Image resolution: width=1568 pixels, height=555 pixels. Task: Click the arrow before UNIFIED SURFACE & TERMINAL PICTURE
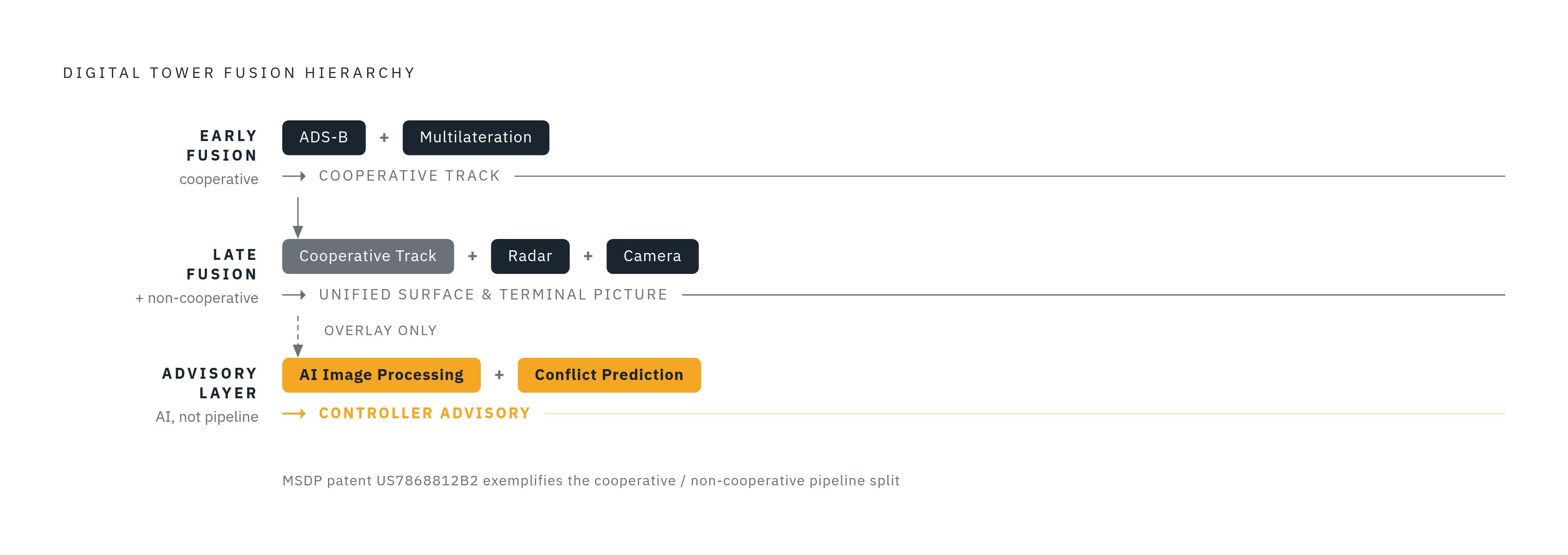(294, 295)
